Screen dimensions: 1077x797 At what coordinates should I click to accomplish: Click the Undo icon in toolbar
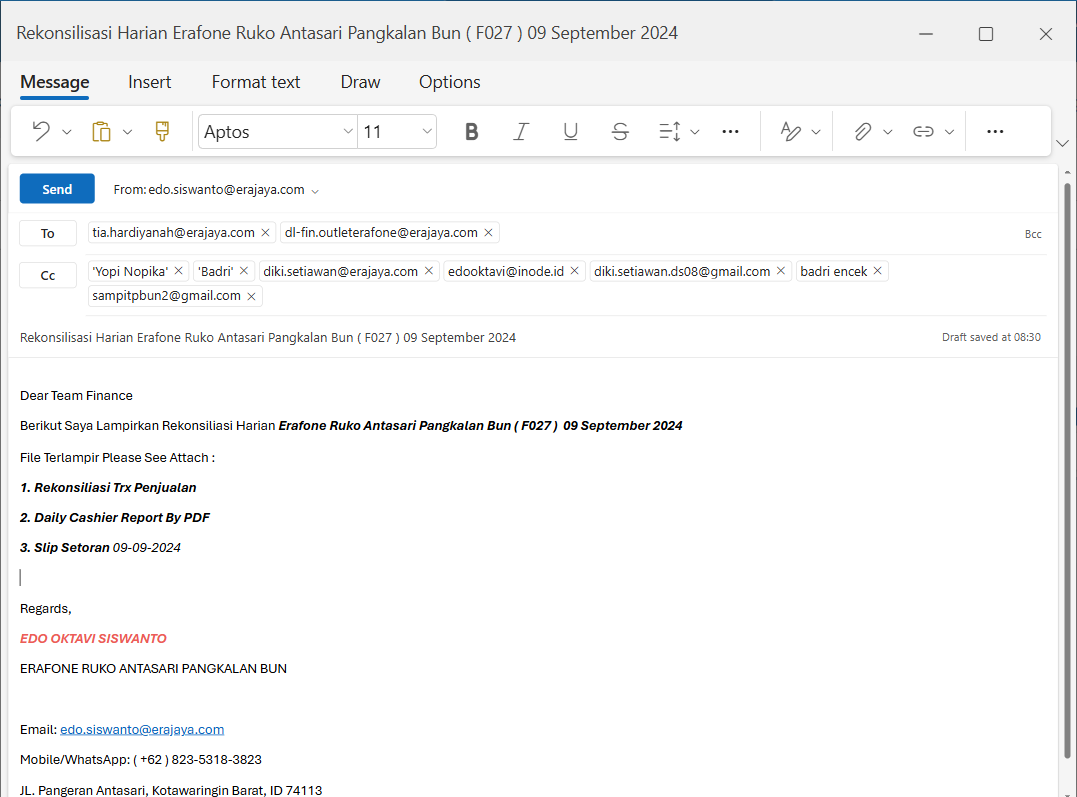41,131
